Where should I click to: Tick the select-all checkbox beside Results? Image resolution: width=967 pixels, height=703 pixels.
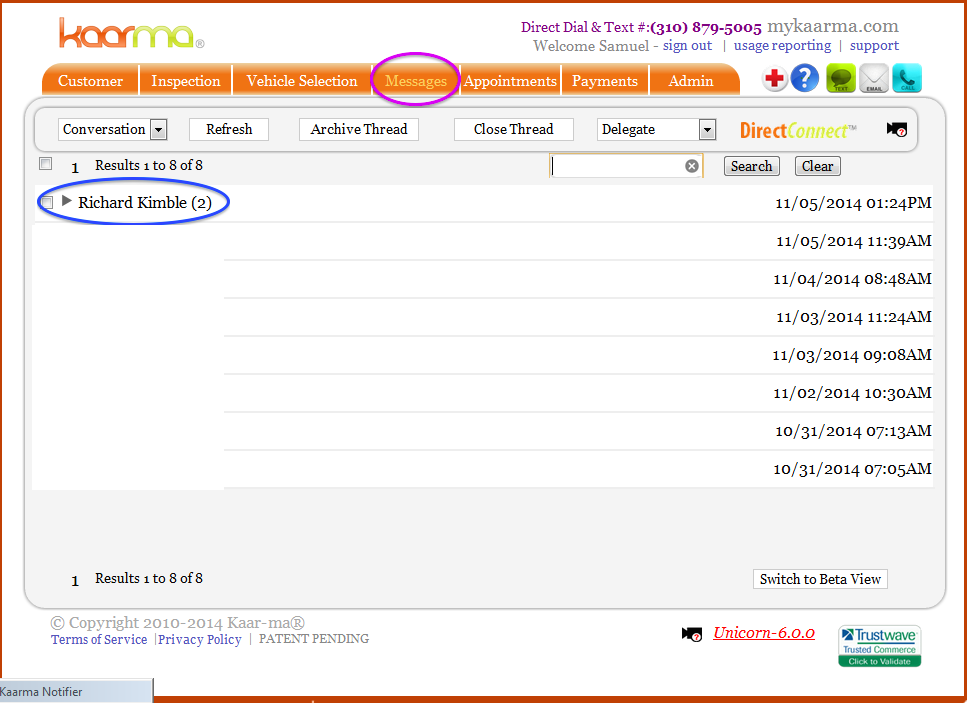[x=45, y=163]
